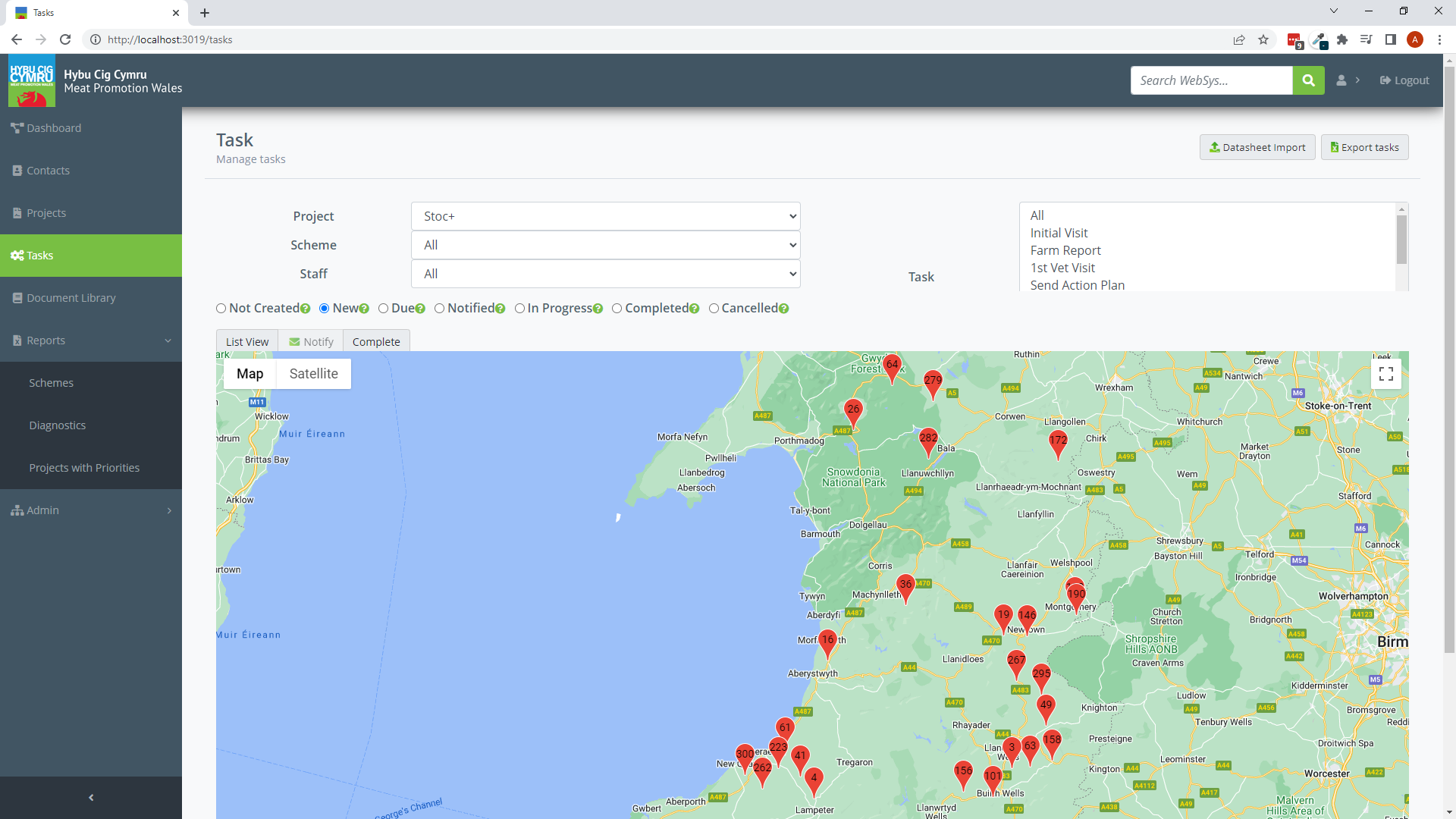Bookmark this page with star icon
Screen dimensions: 1456x819
pyautogui.click(x=1263, y=39)
